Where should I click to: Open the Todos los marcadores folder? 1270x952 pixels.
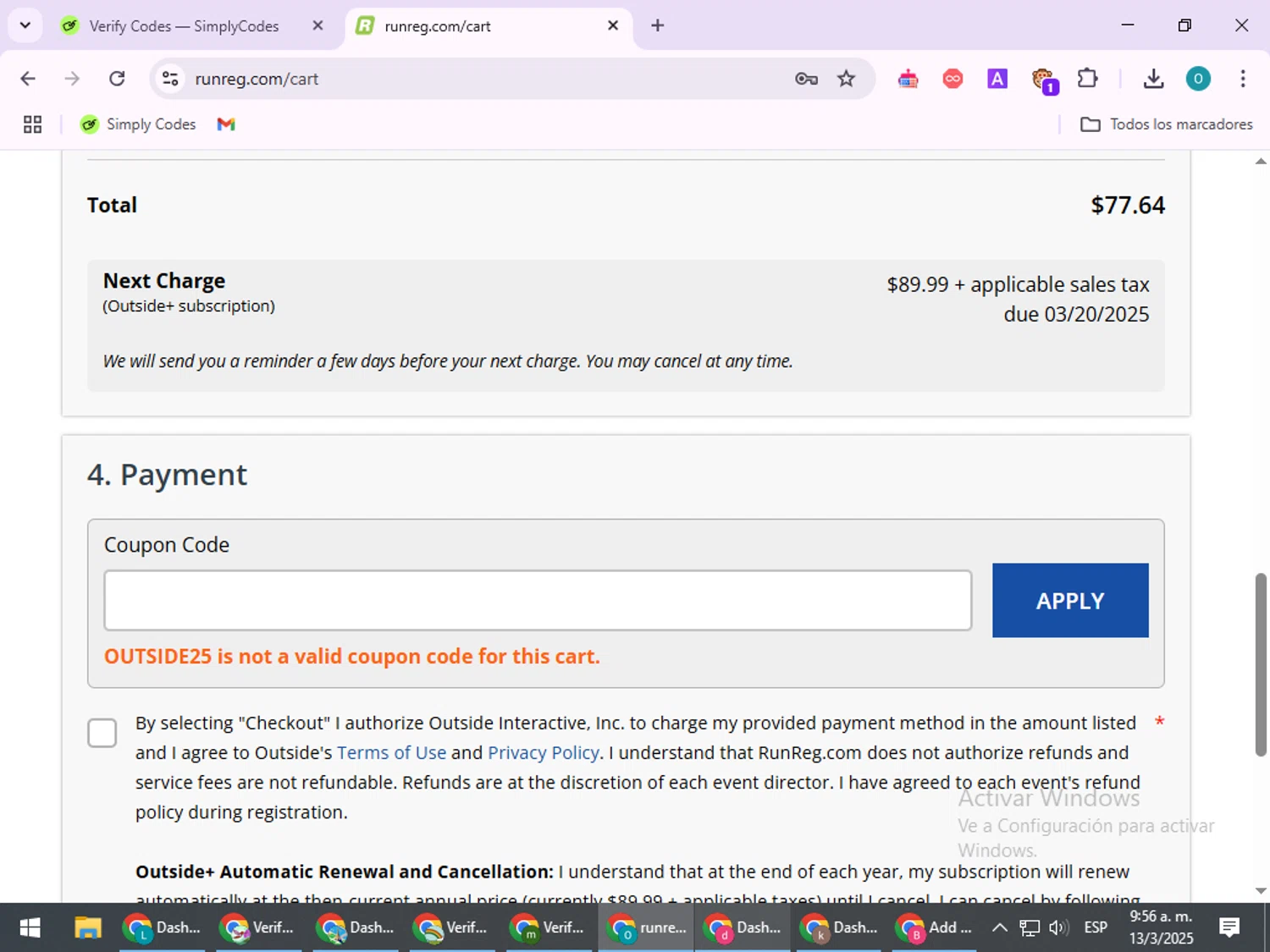(x=1166, y=124)
